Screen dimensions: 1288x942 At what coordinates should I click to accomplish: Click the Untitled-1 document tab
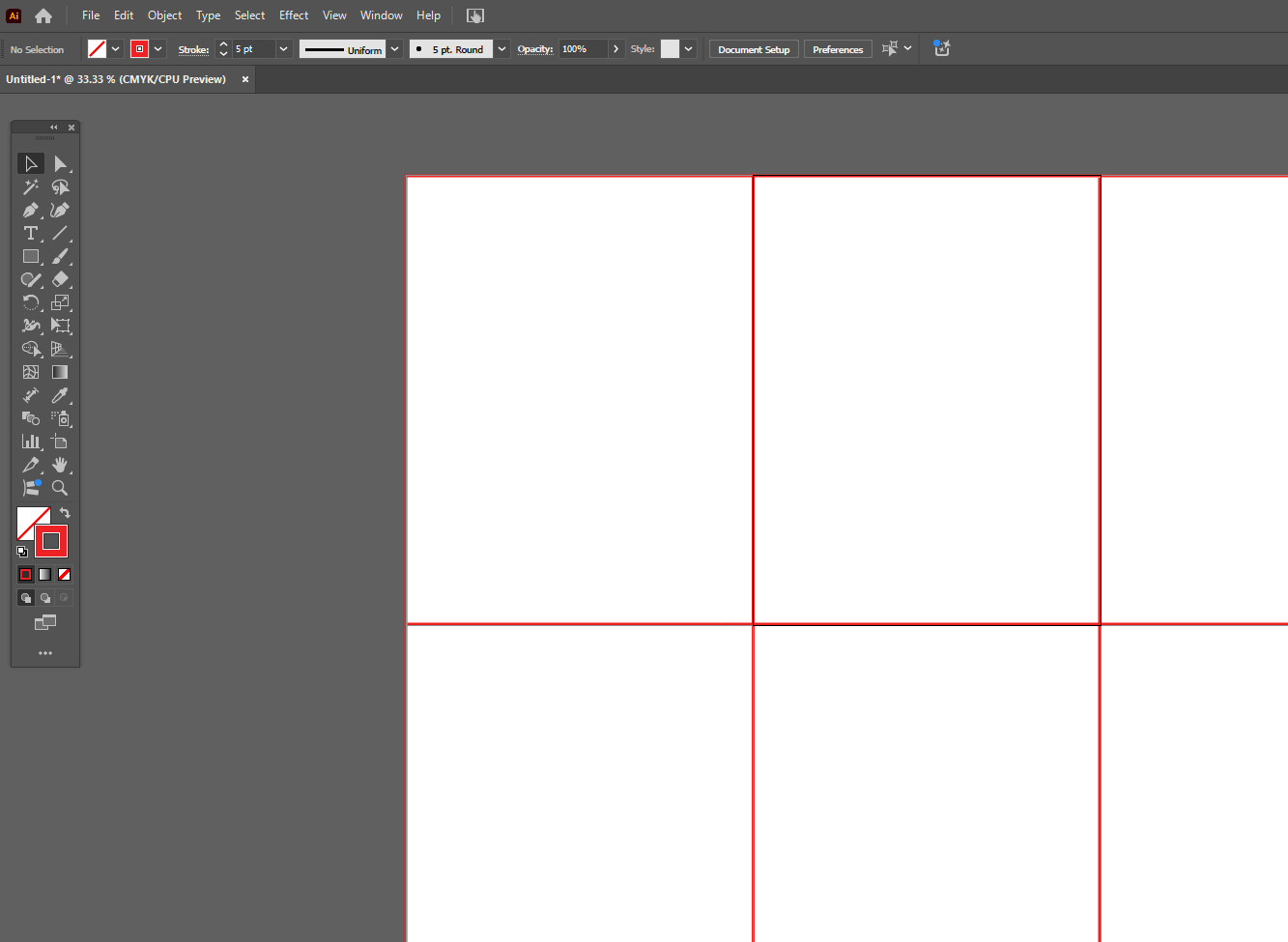click(116, 79)
